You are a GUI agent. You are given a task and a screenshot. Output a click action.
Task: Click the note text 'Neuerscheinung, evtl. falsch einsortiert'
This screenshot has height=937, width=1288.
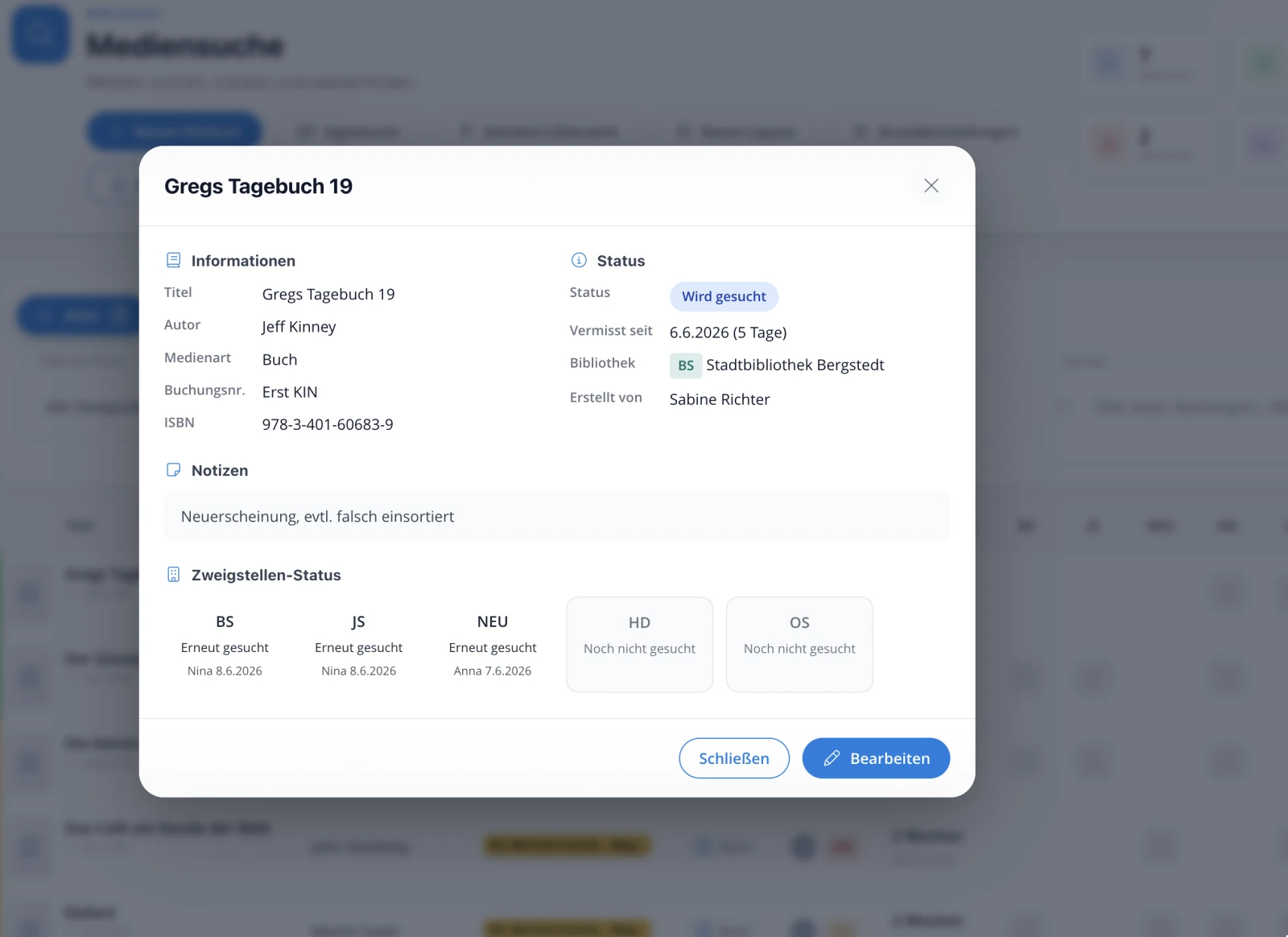point(317,517)
